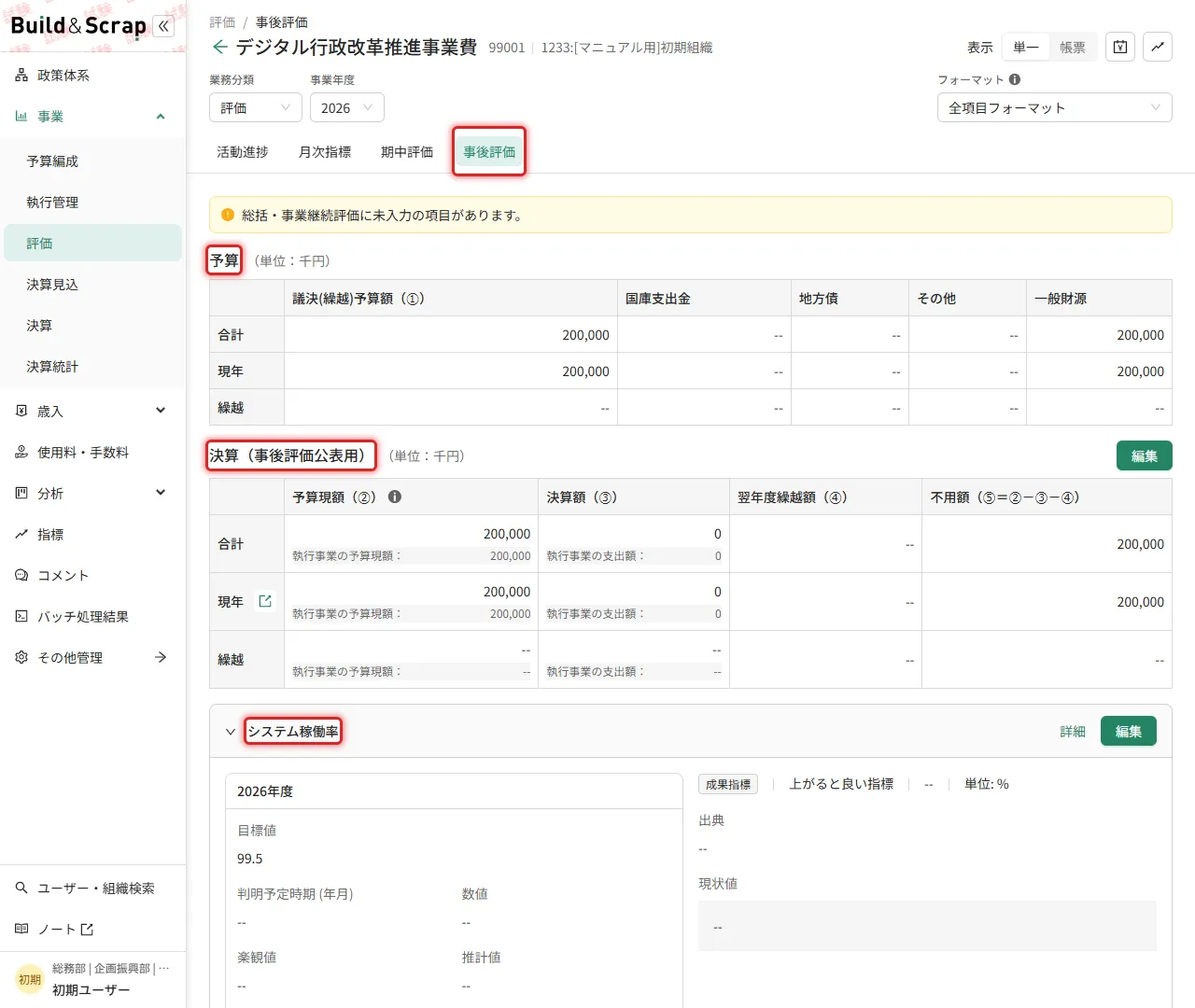Click the 歳入 yen icon
This screenshot has width=1195, height=1008.
21,411
